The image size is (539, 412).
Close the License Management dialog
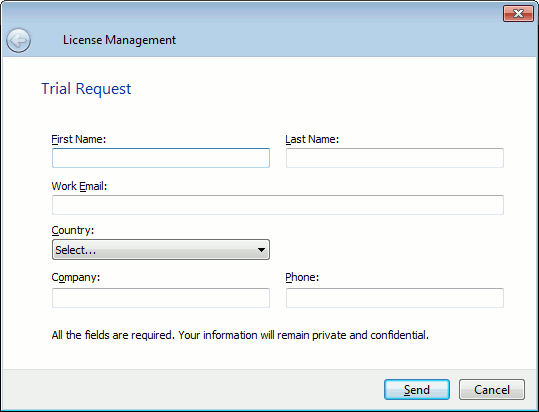pos(518,14)
